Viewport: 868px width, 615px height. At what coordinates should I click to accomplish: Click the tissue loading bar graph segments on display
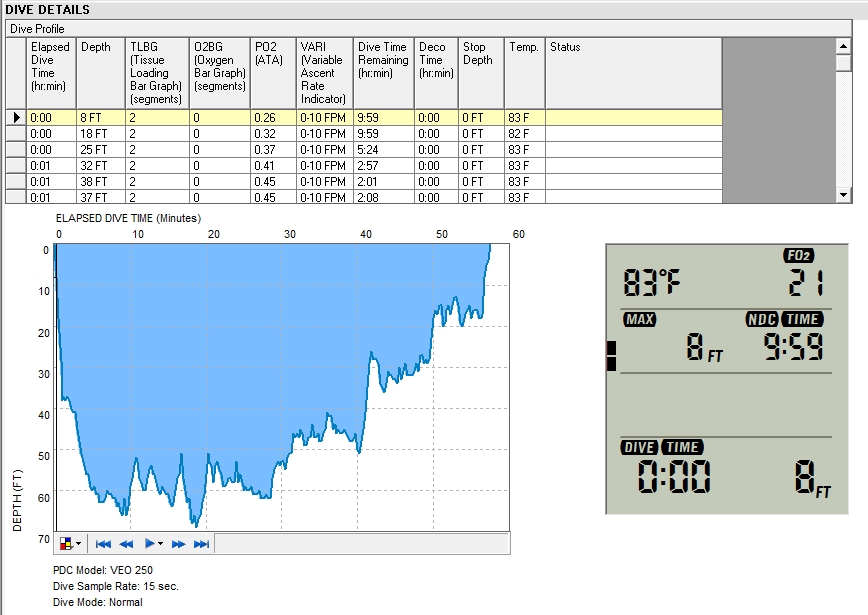click(x=612, y=356)
